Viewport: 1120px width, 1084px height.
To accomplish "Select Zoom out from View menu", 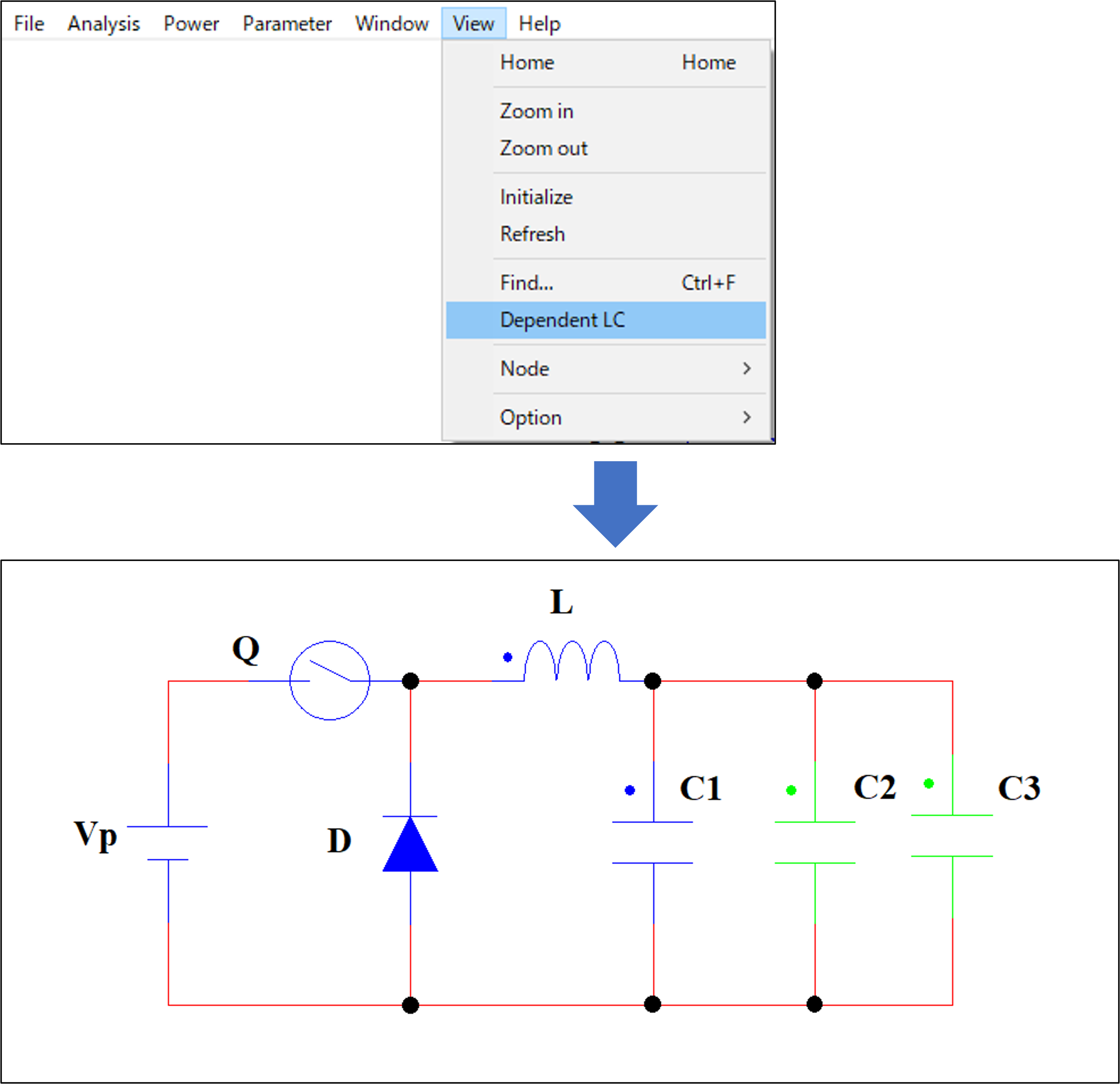I will [606, 148].
